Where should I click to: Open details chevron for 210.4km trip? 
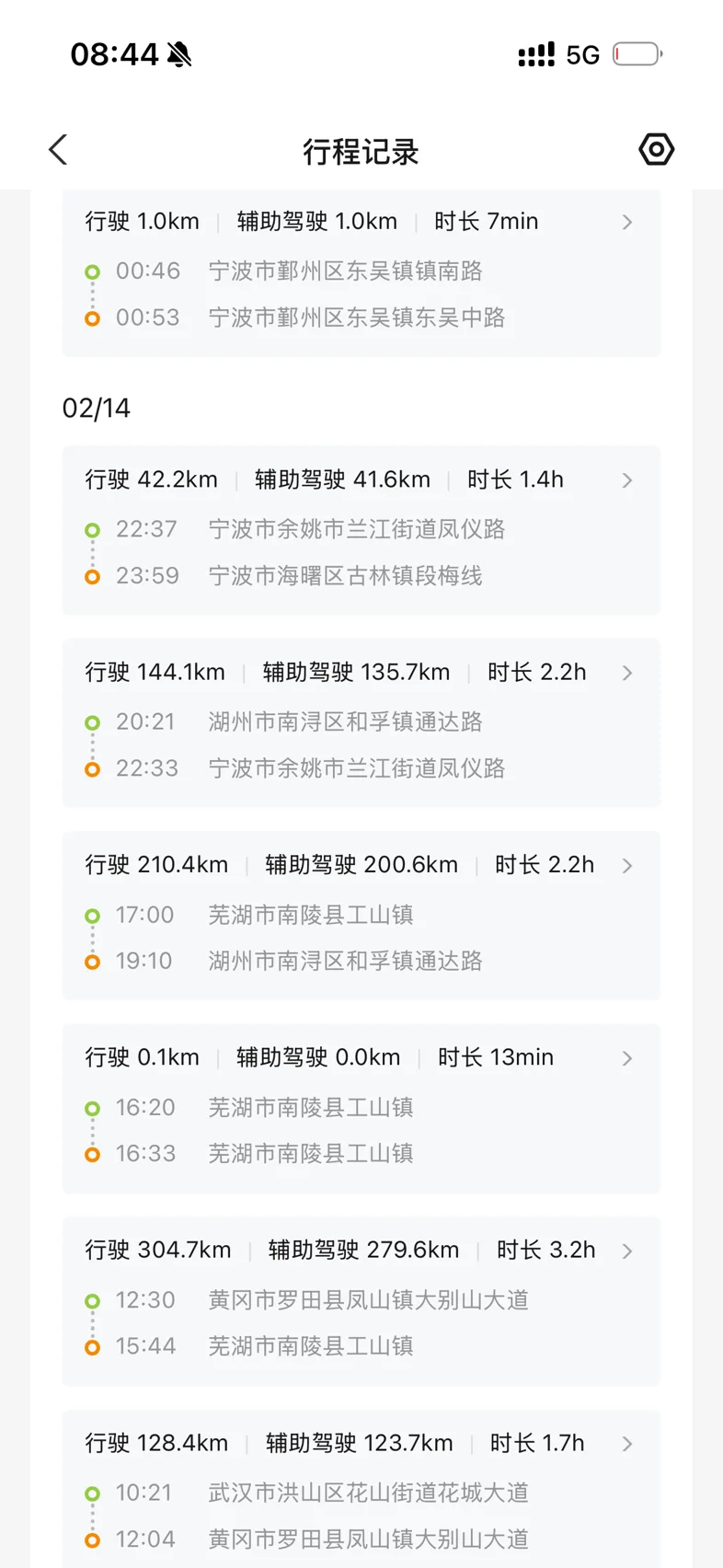point(627,866)
